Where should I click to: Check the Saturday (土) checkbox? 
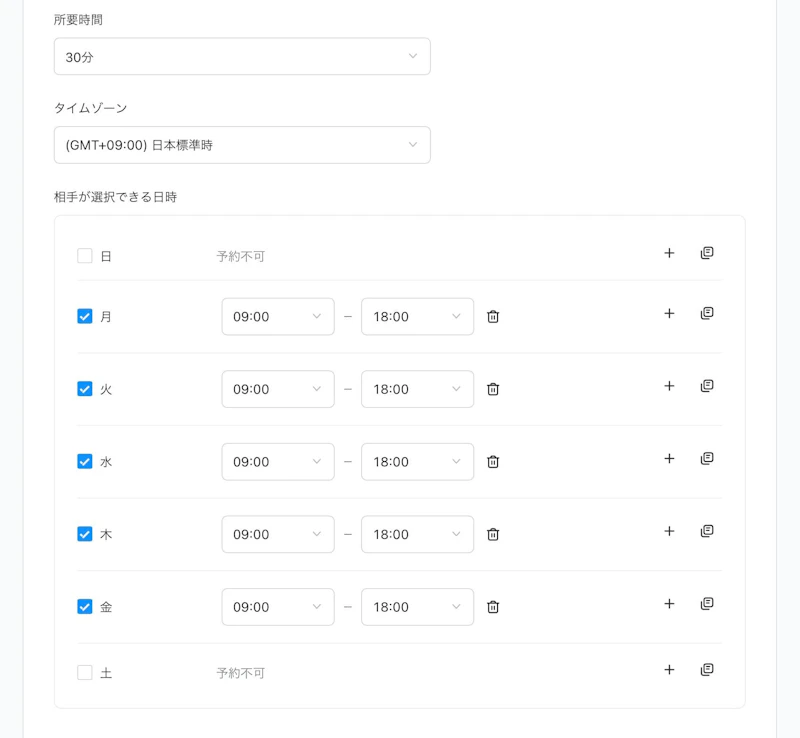pyautogui.click(x=85, y=672)
